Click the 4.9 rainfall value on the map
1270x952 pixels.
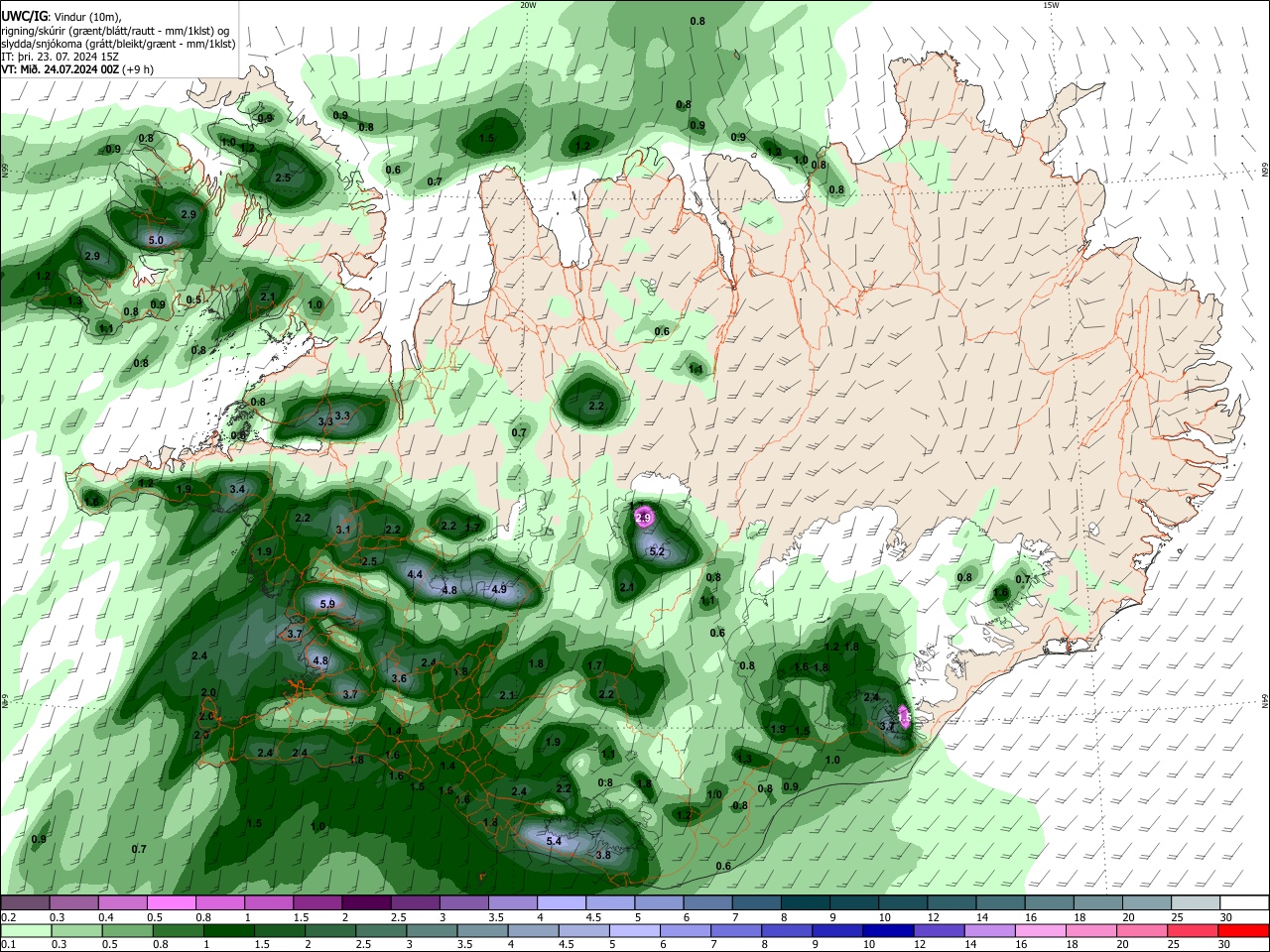tap(499, 589)
